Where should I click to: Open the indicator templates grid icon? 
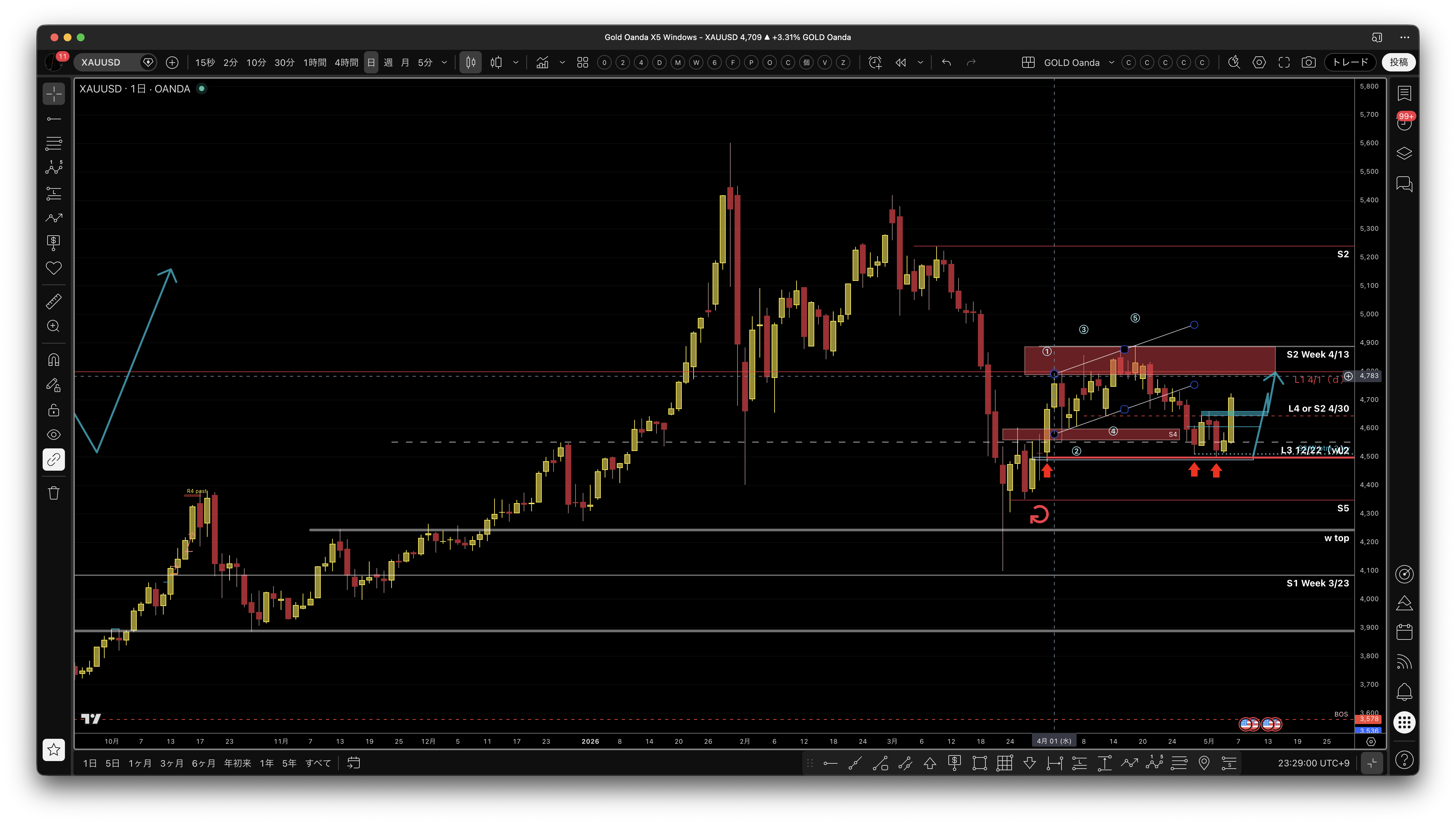(x=582, y=62)
